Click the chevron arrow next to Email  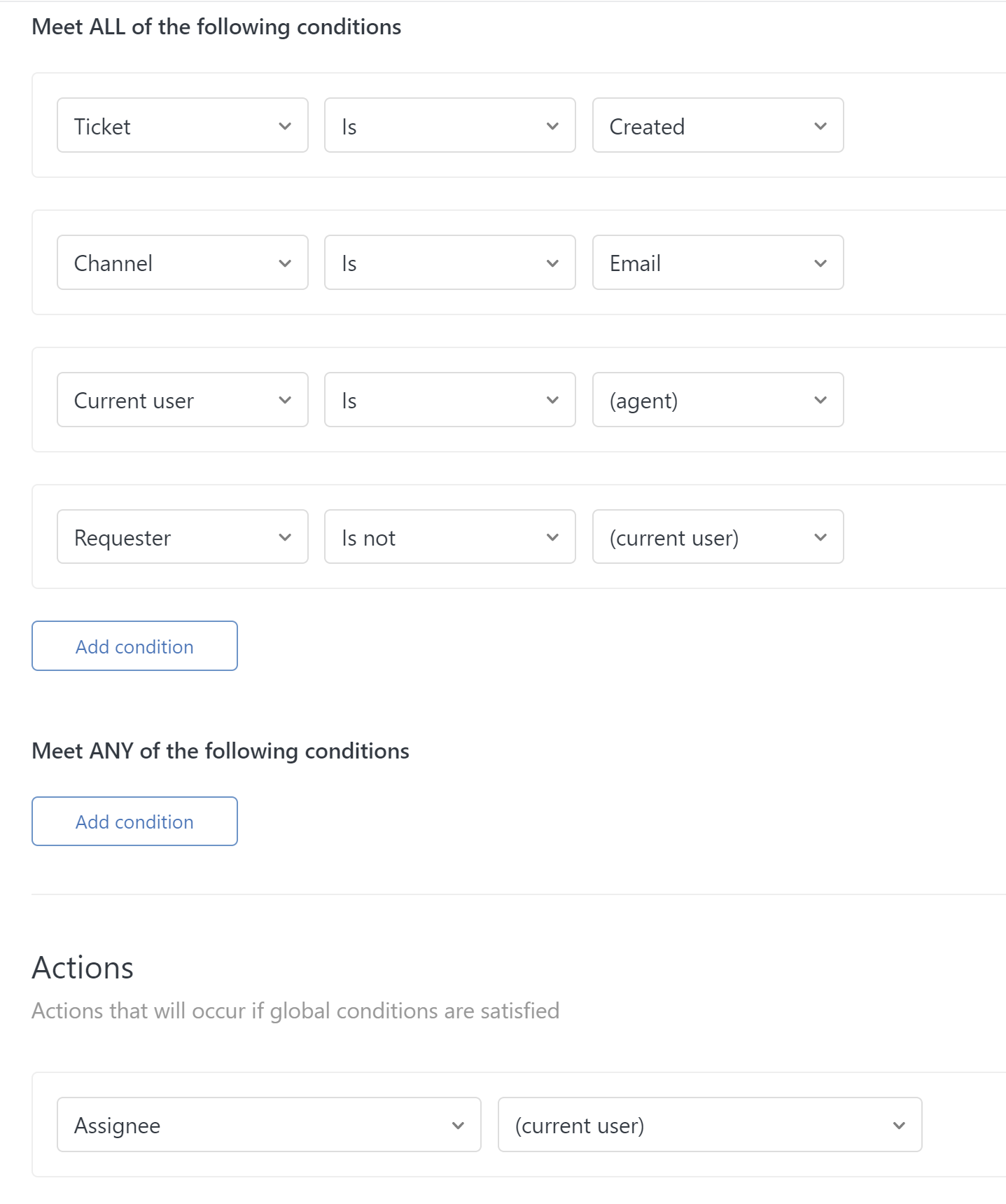click(x=820, y=263)
